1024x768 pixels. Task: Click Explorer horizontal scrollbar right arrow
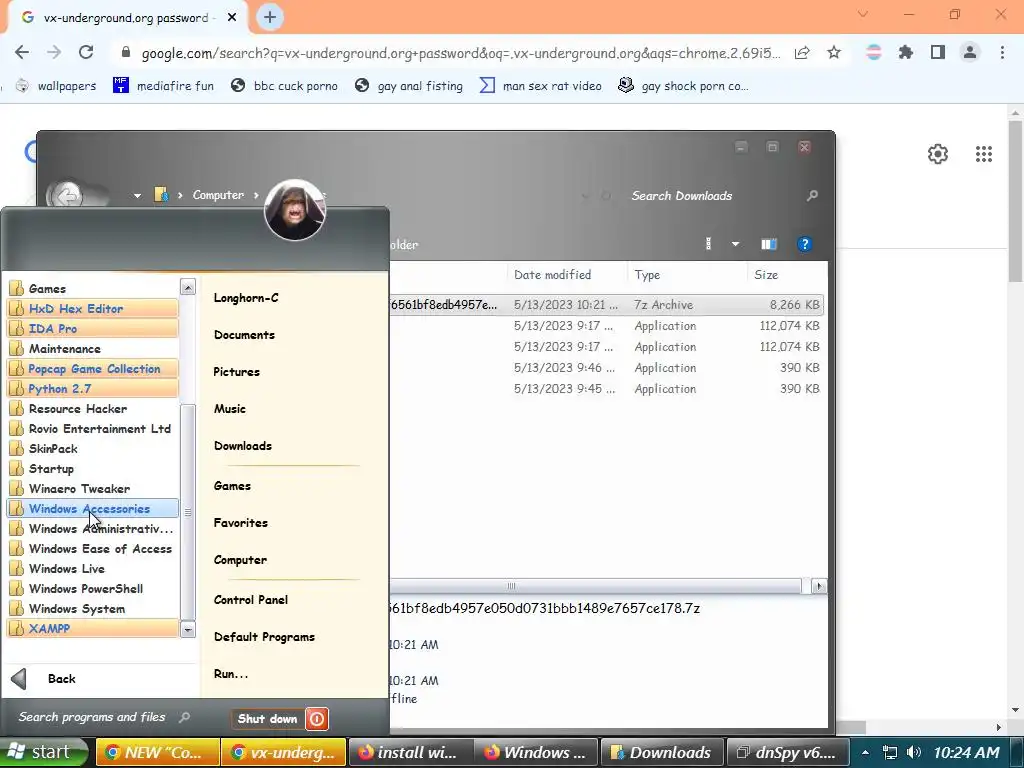tap(819, 586)
